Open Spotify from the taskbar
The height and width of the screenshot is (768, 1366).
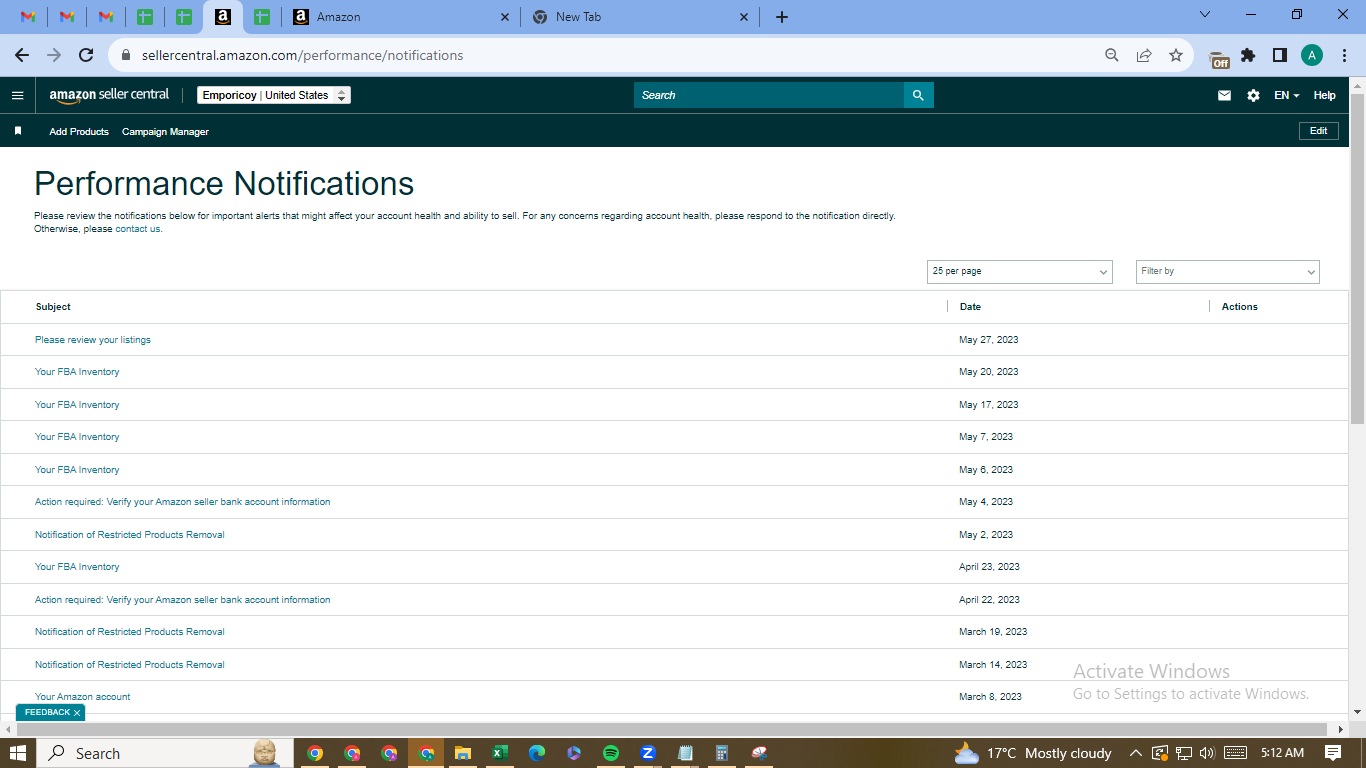point(611,753)
